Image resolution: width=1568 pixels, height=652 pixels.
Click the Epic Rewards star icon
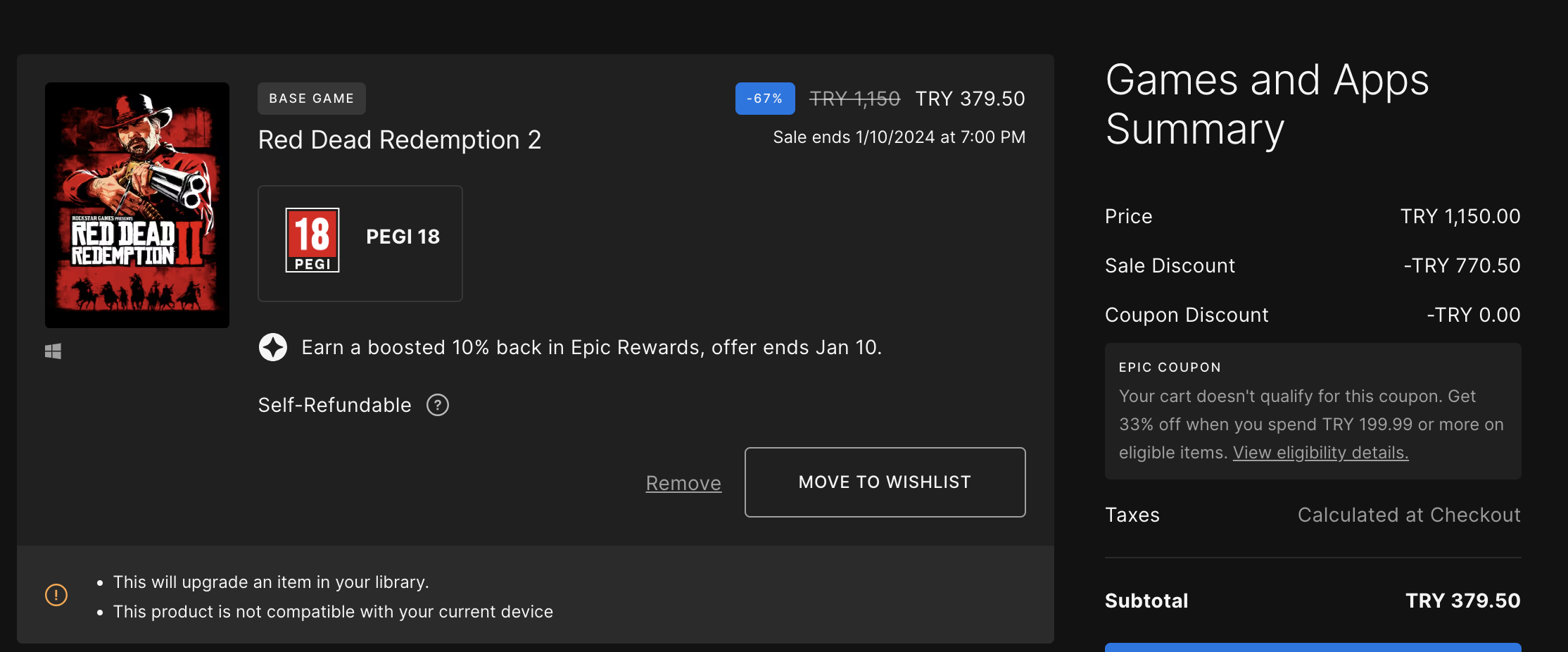pyautogui.click(x=273, y=347)
